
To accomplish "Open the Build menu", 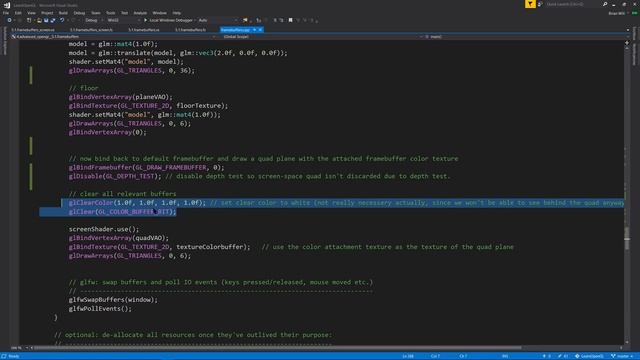I will pos(63,13).
